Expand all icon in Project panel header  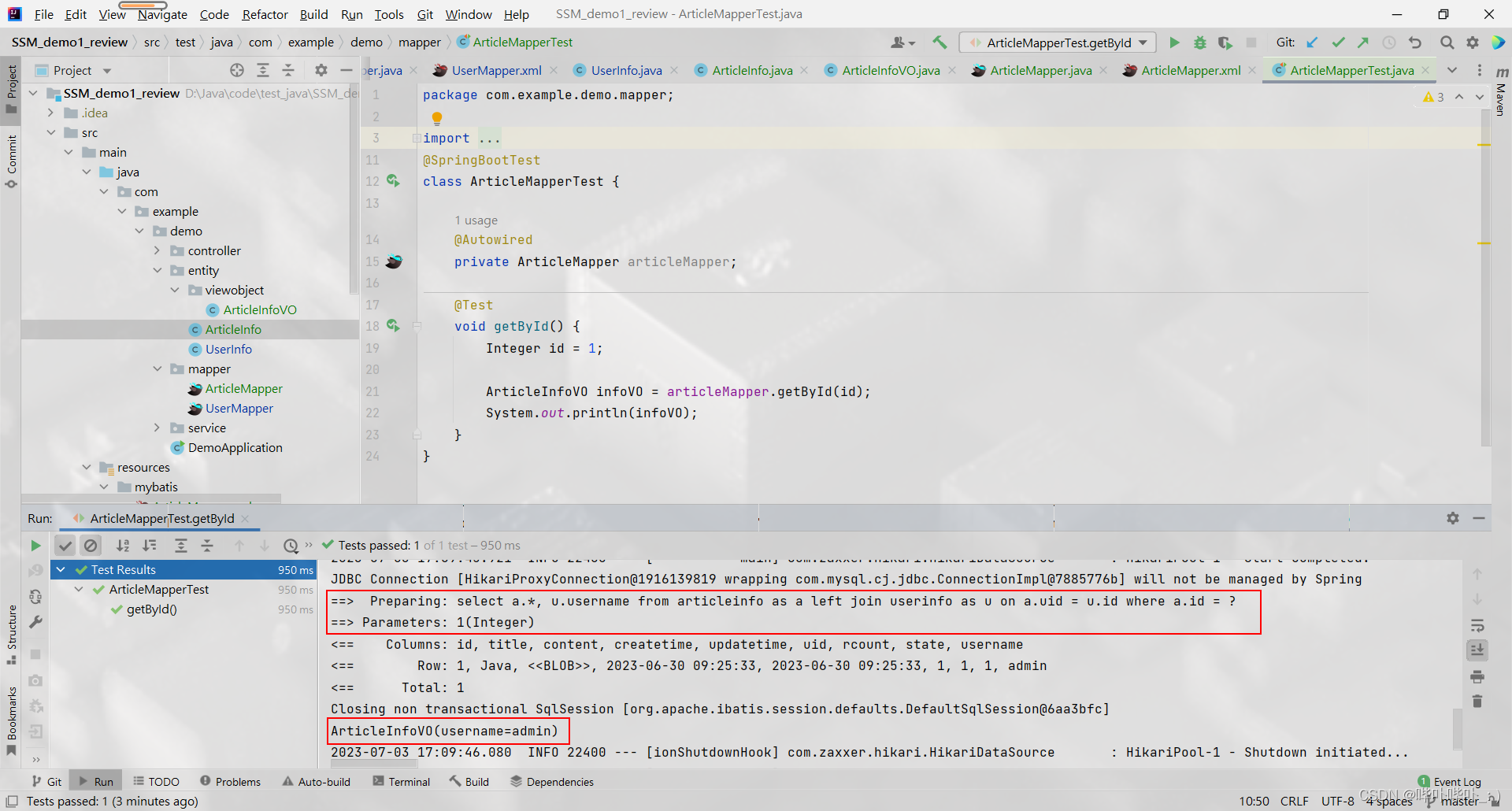(x=263, y=70)
